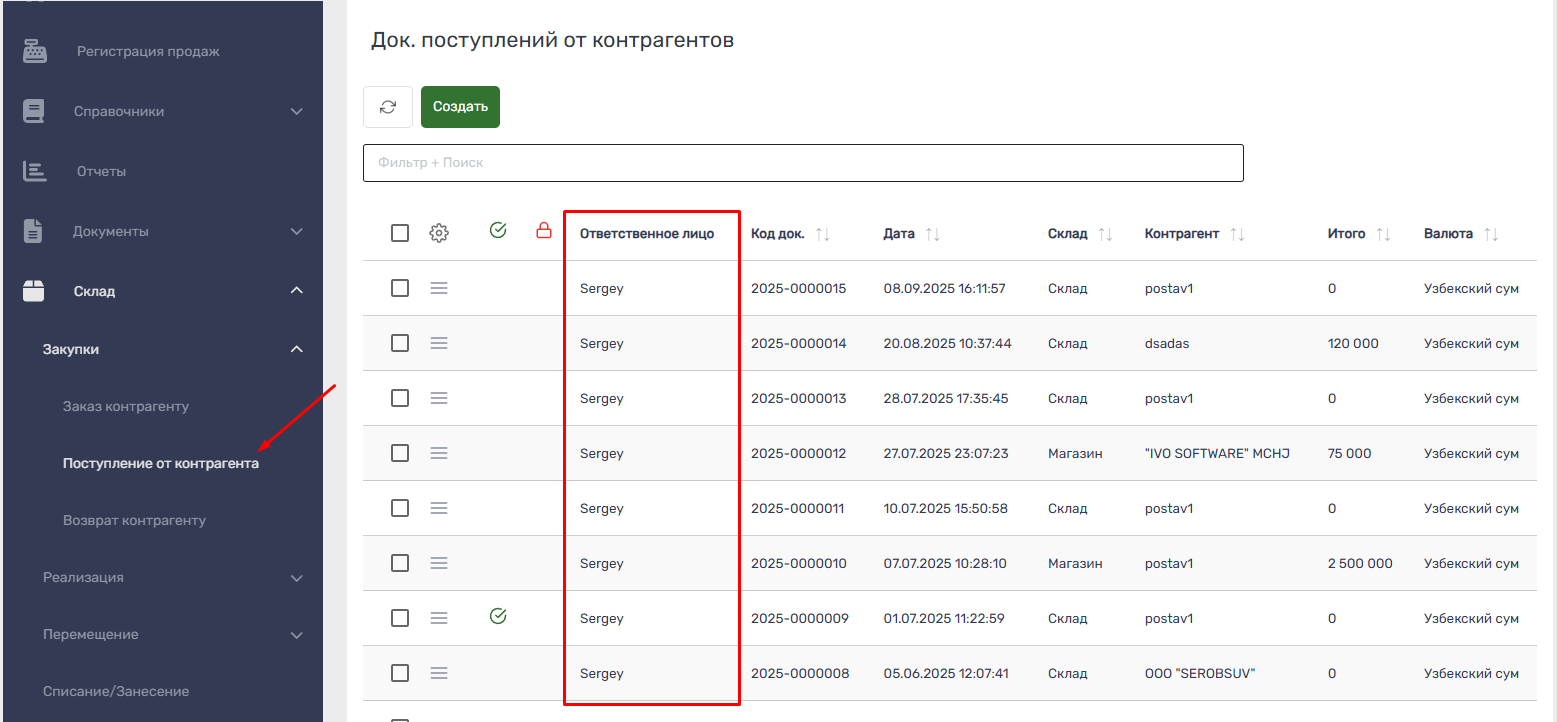Image resolution: width=1557 pixels, height=722 pixels.
Task: Collapse the Склад sidebar section
Action: (296, 291)
